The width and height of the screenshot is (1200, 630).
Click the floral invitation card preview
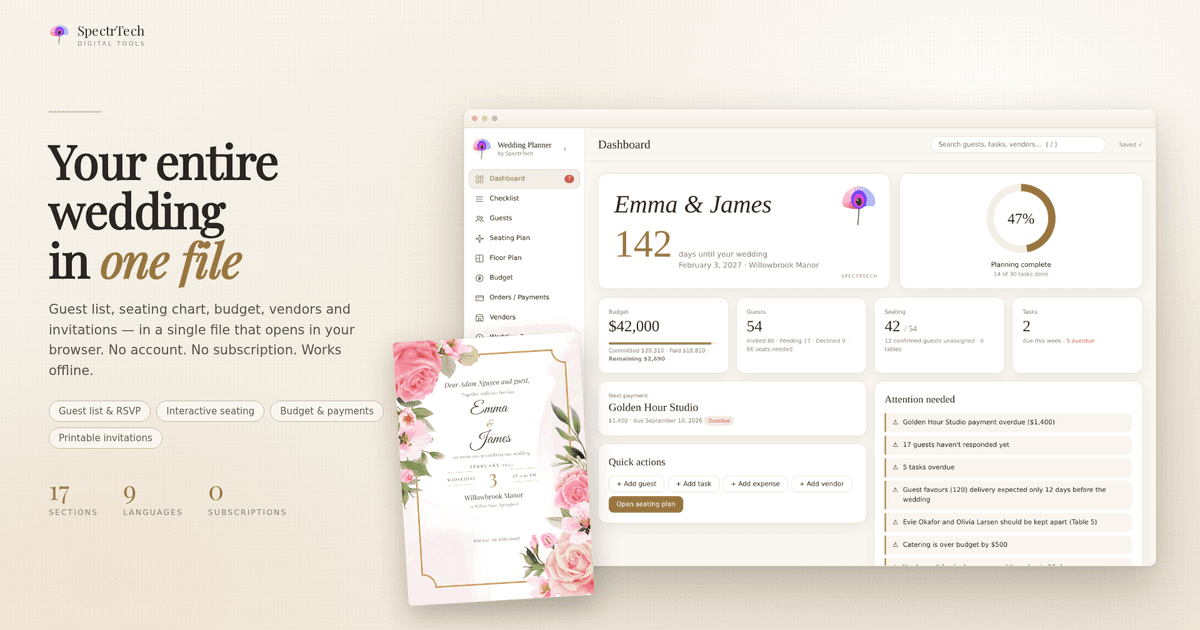pyautogui.click(x=493, y=467)
